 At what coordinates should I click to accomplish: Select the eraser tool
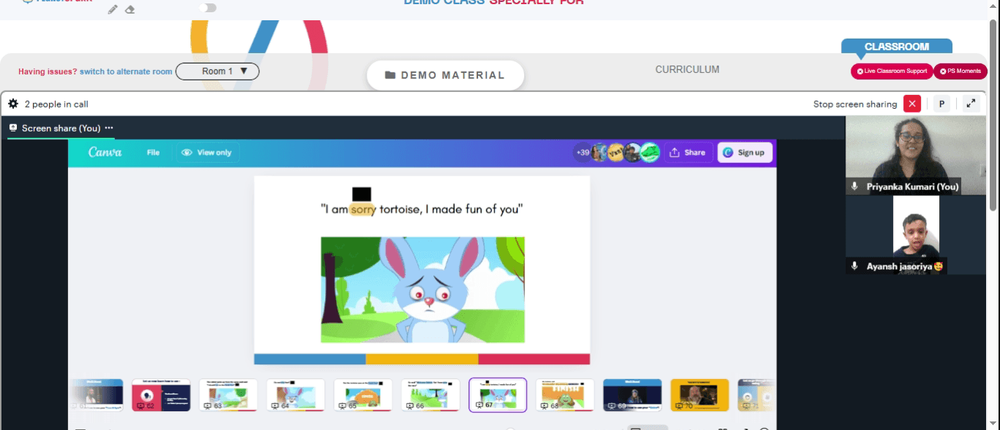click(x=129, y=10)
